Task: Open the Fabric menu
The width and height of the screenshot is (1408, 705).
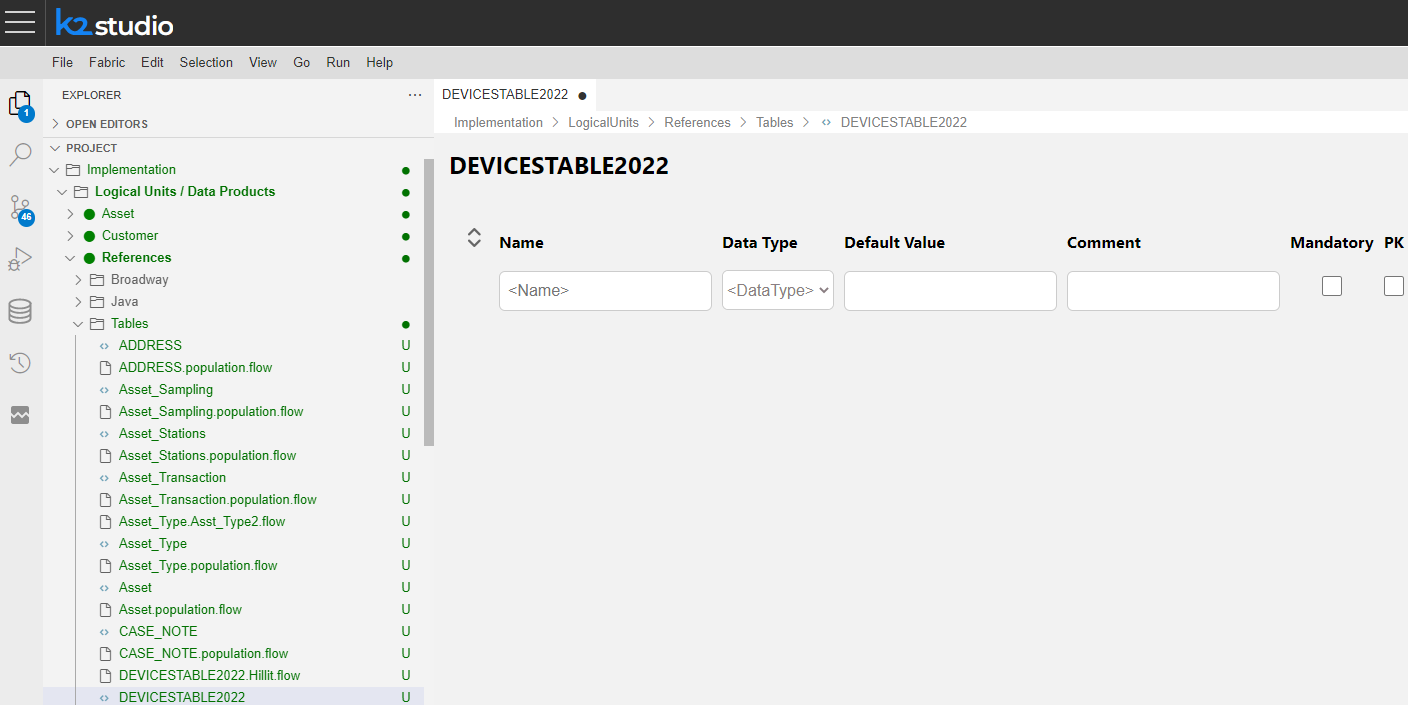Action: tap(107, 62)
